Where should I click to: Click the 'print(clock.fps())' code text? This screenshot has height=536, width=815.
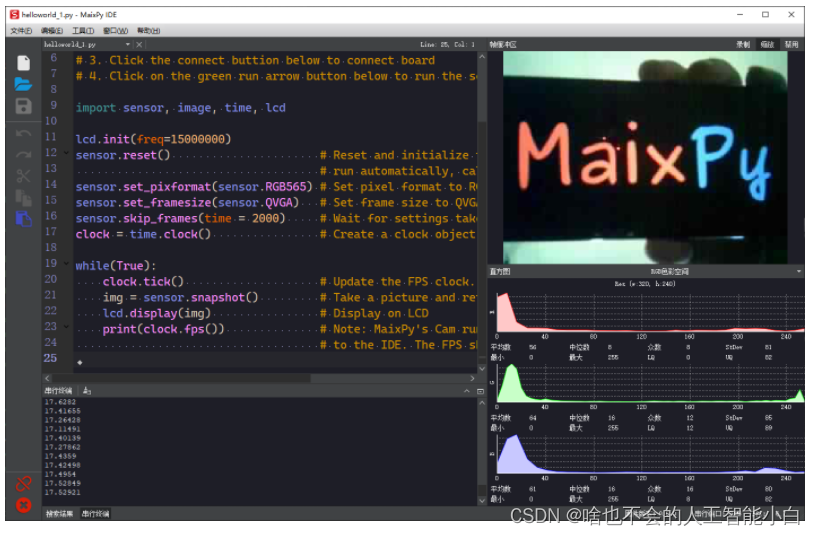coord(163,329)
